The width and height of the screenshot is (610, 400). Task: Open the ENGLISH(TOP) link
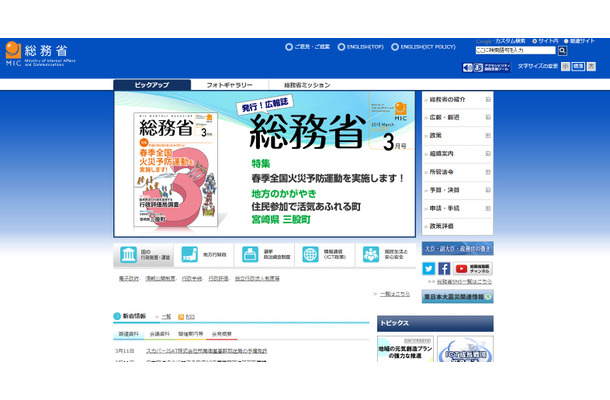[x=361, y=47]
